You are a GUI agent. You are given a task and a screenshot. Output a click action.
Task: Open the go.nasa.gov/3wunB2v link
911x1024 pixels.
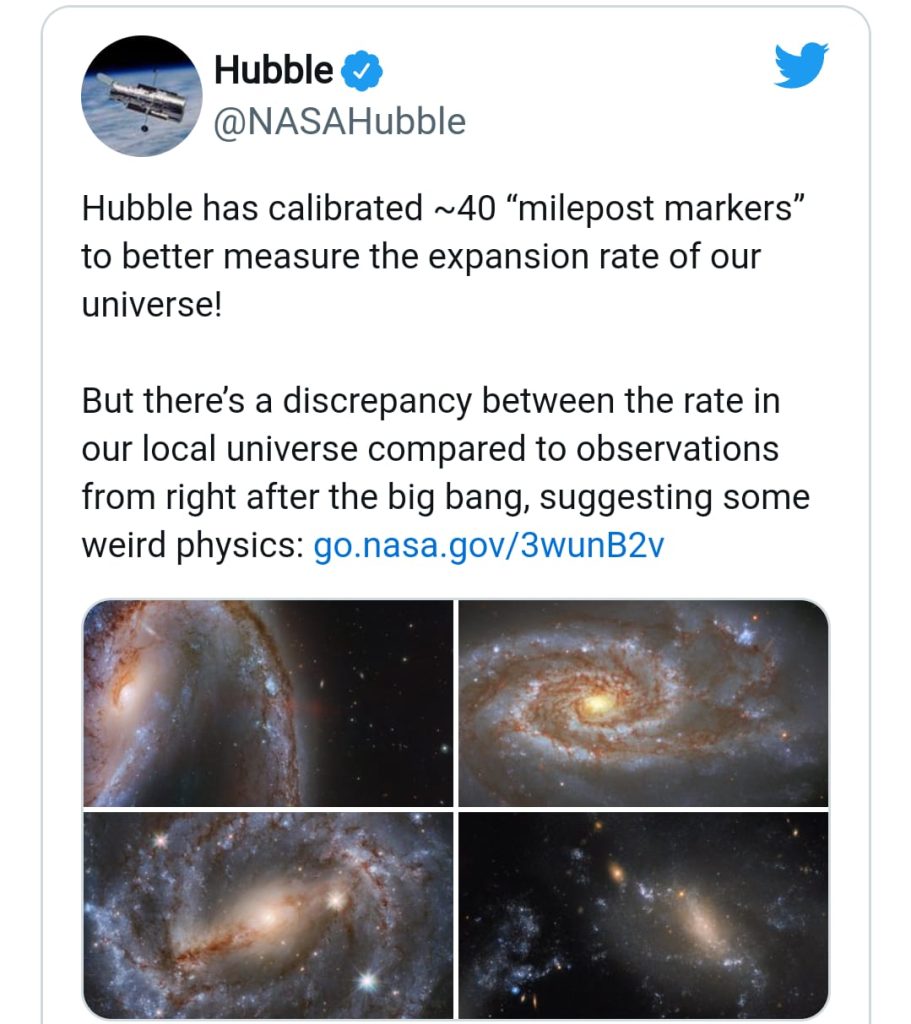(488, 546)
